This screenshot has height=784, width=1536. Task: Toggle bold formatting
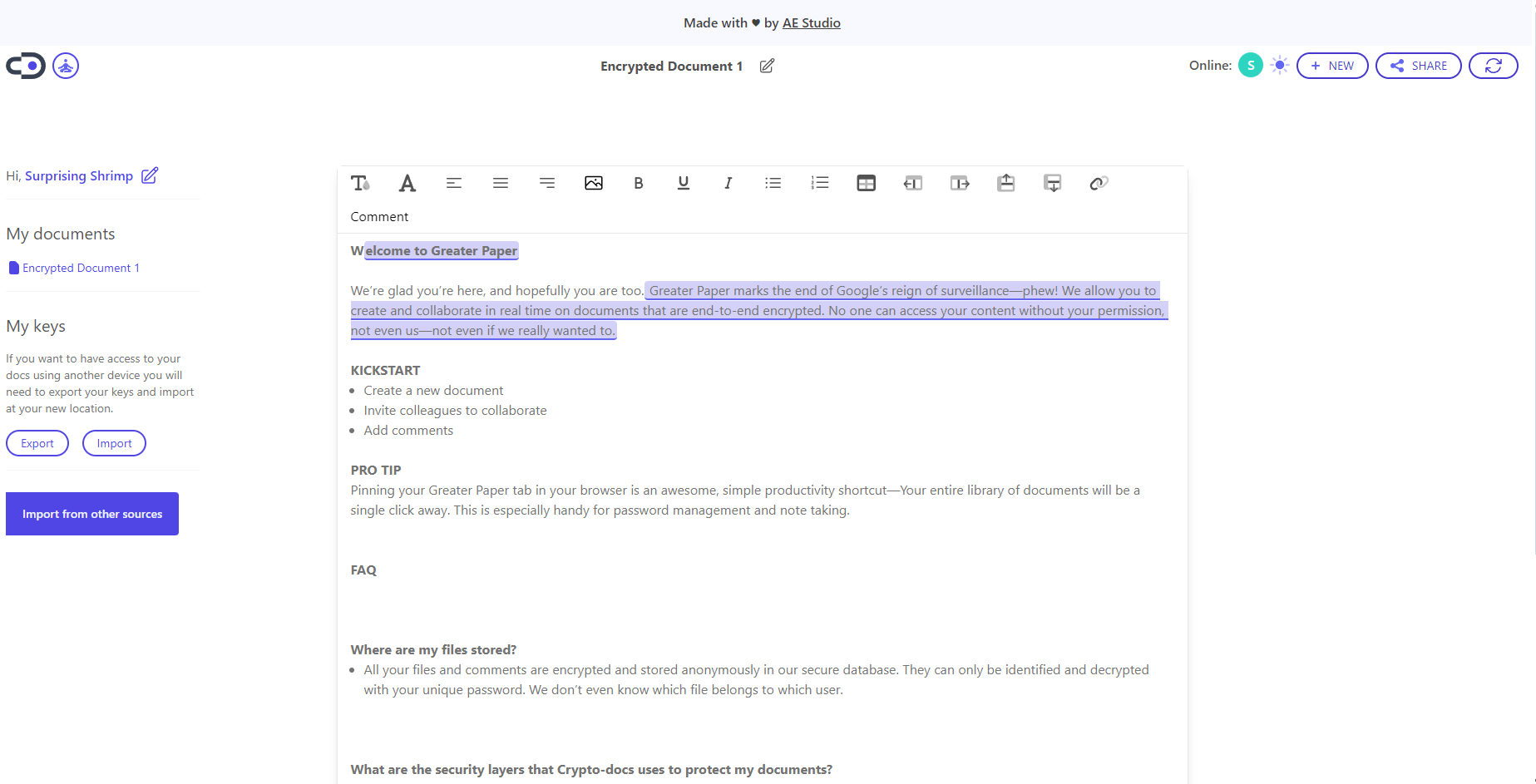pyautogui.click(x=639, y=183)
